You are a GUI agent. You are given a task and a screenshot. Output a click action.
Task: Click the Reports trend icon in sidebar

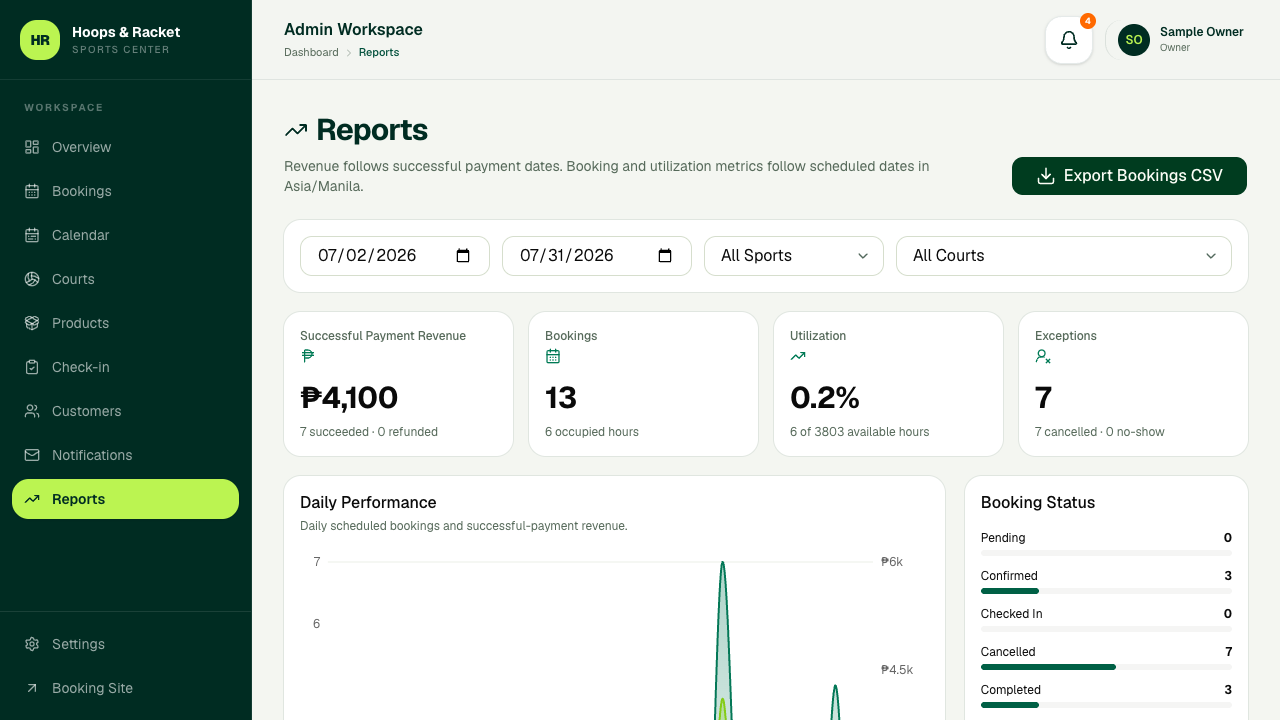tap(32, 499)
